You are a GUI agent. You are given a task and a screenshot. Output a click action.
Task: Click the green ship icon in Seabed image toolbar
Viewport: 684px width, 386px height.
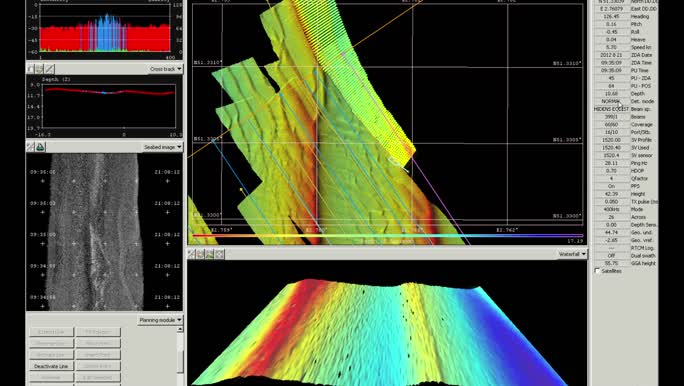coord(40,147)
